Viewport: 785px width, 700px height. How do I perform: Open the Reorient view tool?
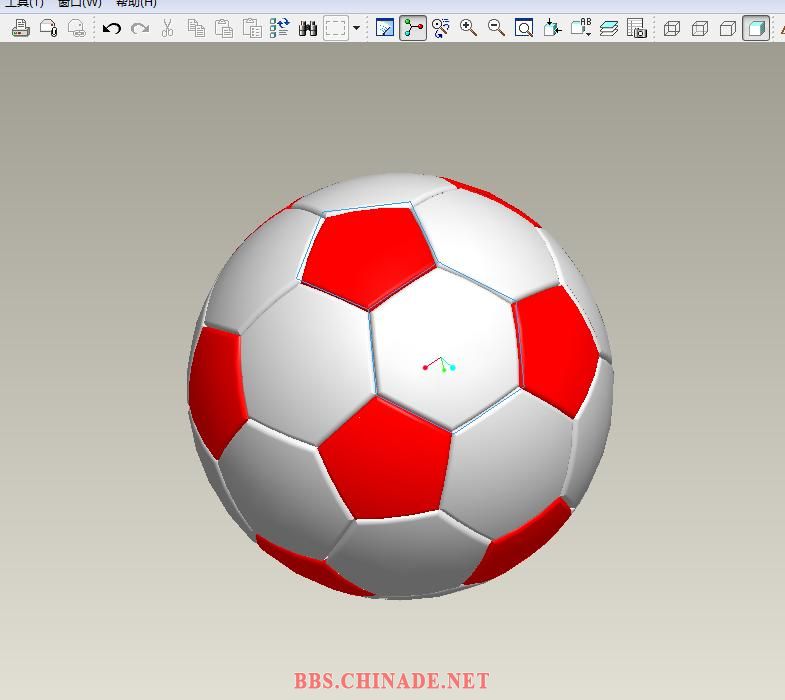click(552, 28)
